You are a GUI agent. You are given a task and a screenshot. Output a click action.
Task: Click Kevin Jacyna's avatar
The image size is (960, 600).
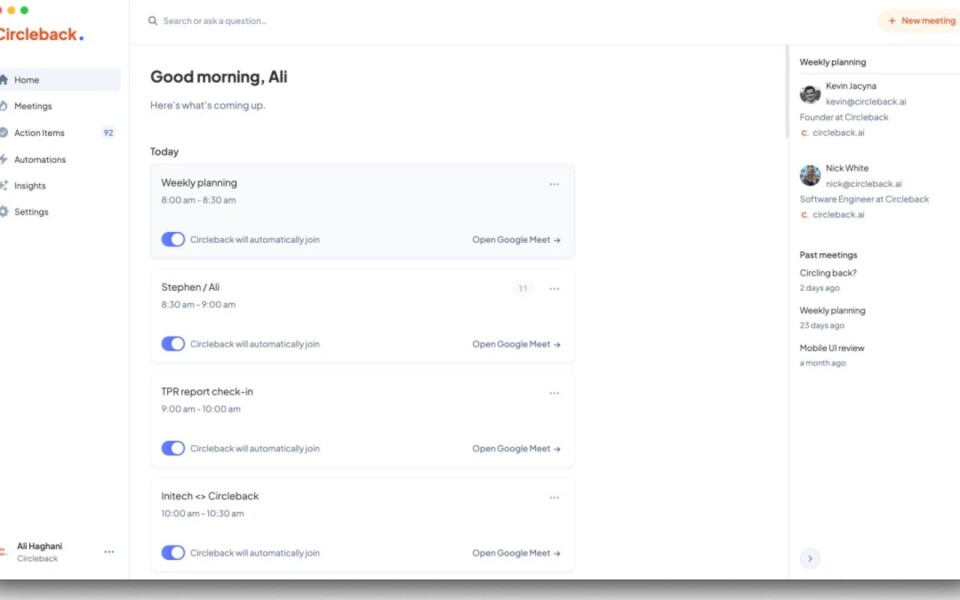pyautogui.click(x=810, y=94)
